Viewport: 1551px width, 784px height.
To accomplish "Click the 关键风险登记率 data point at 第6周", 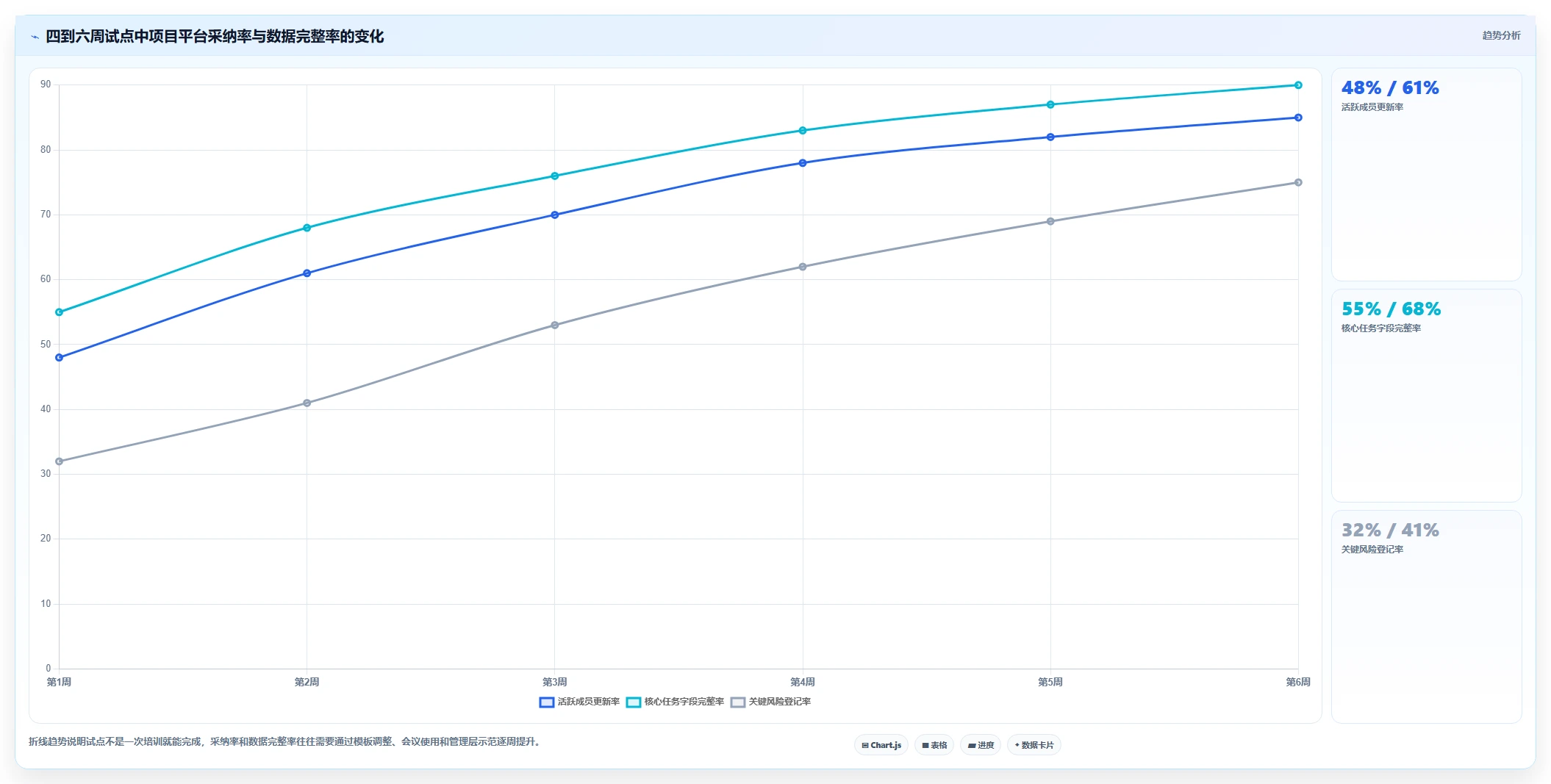I will coord(1298,183).
